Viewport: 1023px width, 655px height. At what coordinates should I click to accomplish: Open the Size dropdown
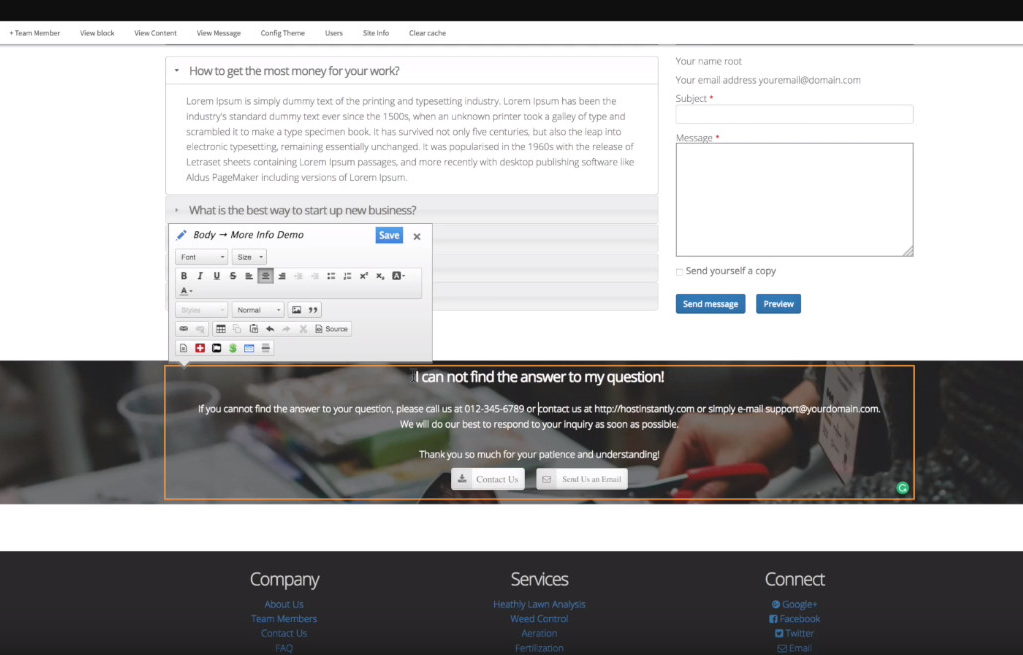249,257
